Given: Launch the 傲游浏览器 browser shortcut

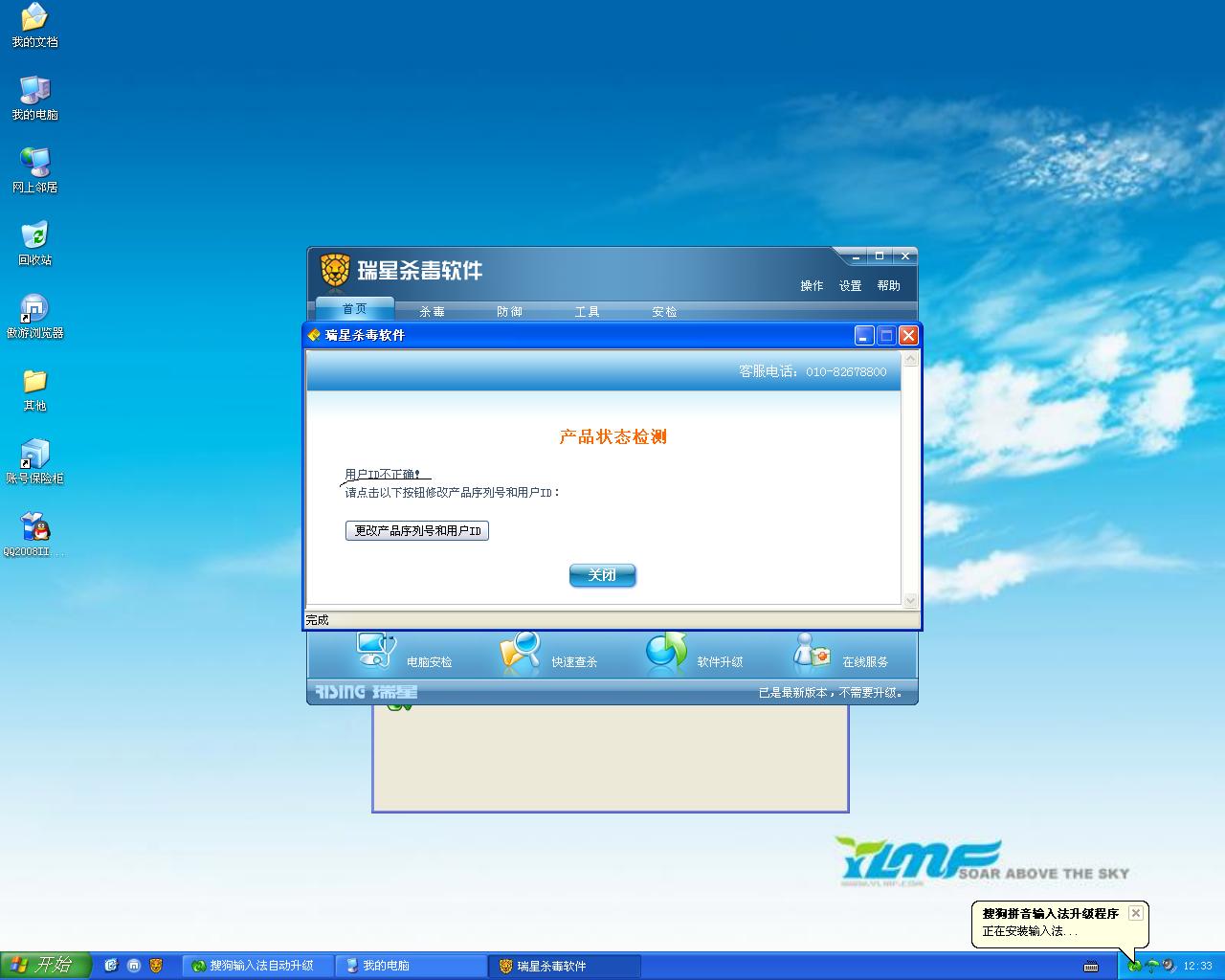Looking at the screenshot, I should coord(34,317).
